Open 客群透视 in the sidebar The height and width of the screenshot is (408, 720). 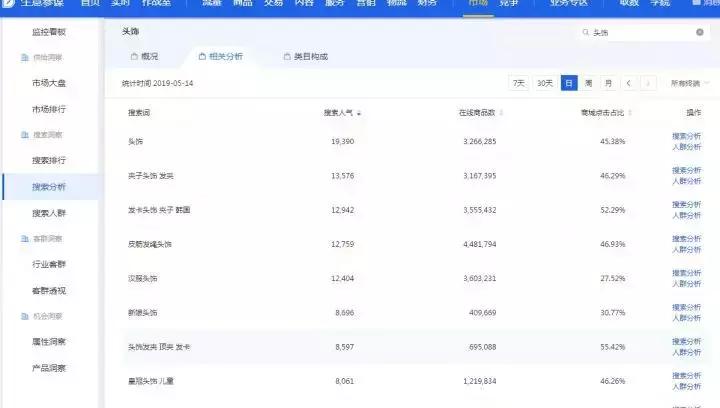tap(49, 291)
